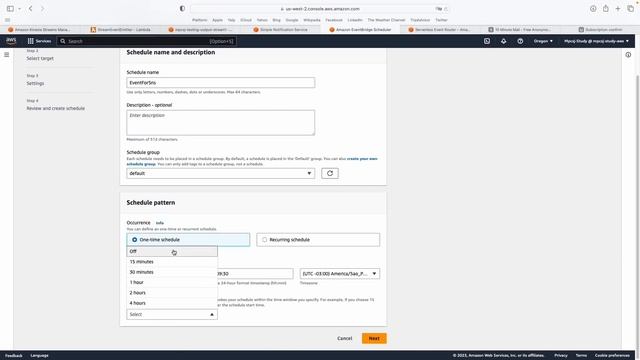Open the America/Sao_Paulo timezone dropdown

(340, 273)
